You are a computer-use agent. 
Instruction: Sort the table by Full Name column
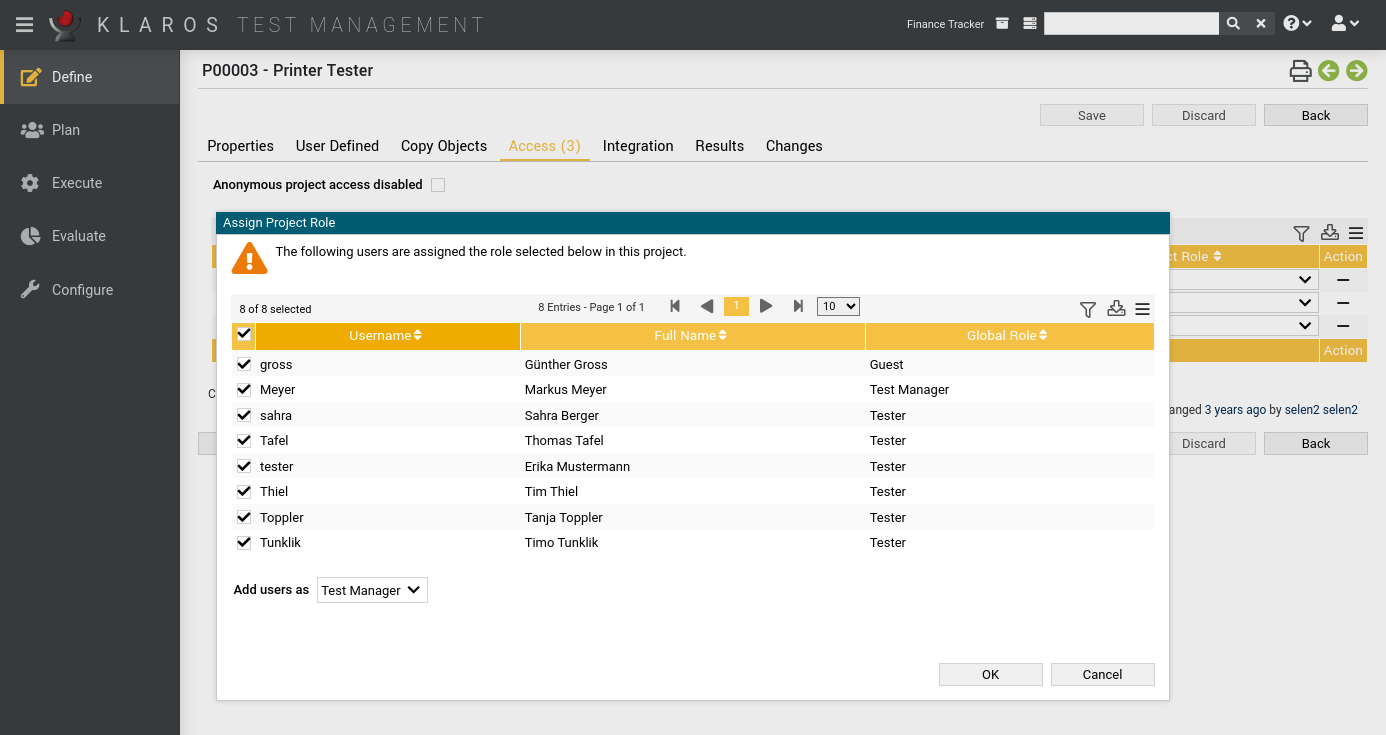[692, 335]
